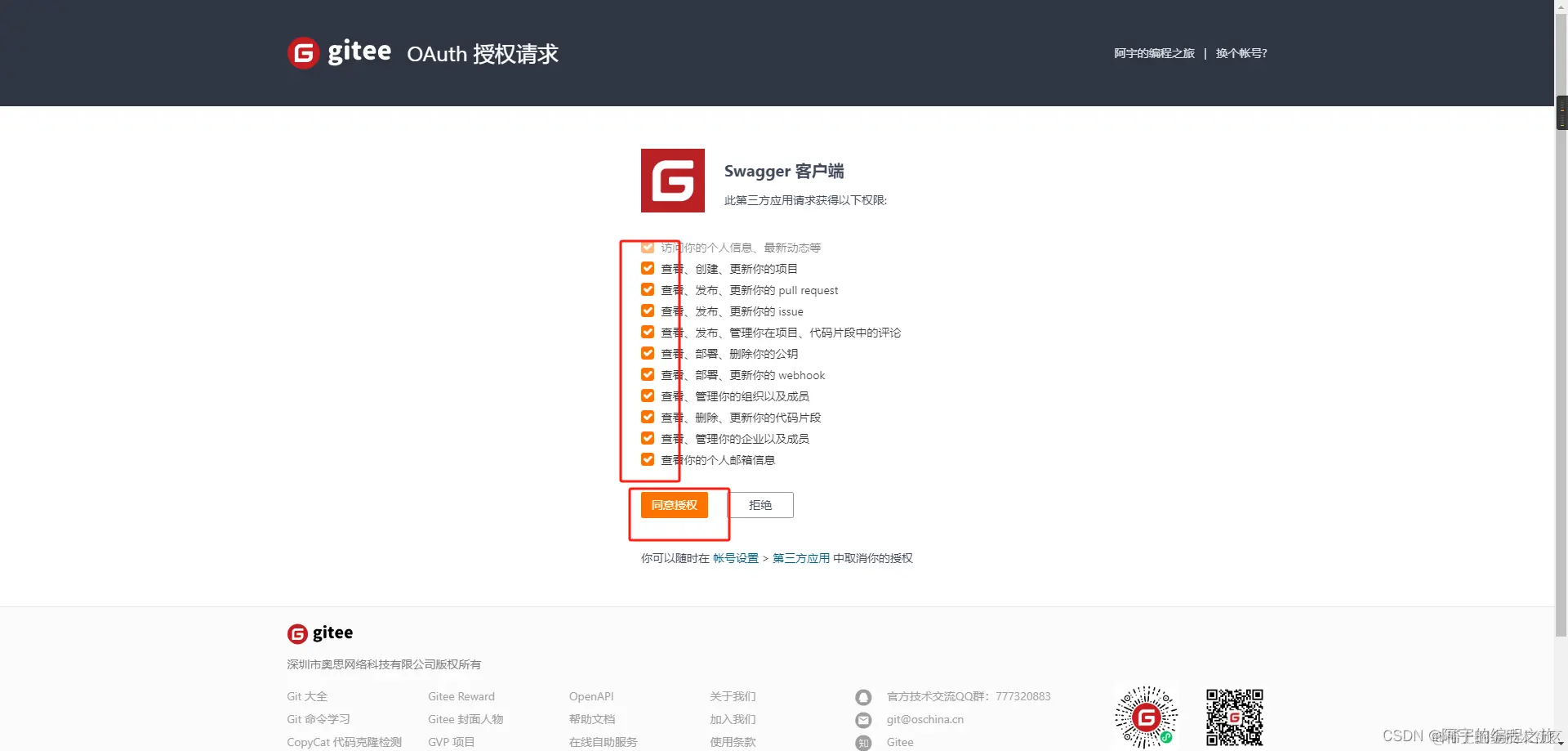Toggle the 代码片段中的评论 permission checkbox

point(648,332)
